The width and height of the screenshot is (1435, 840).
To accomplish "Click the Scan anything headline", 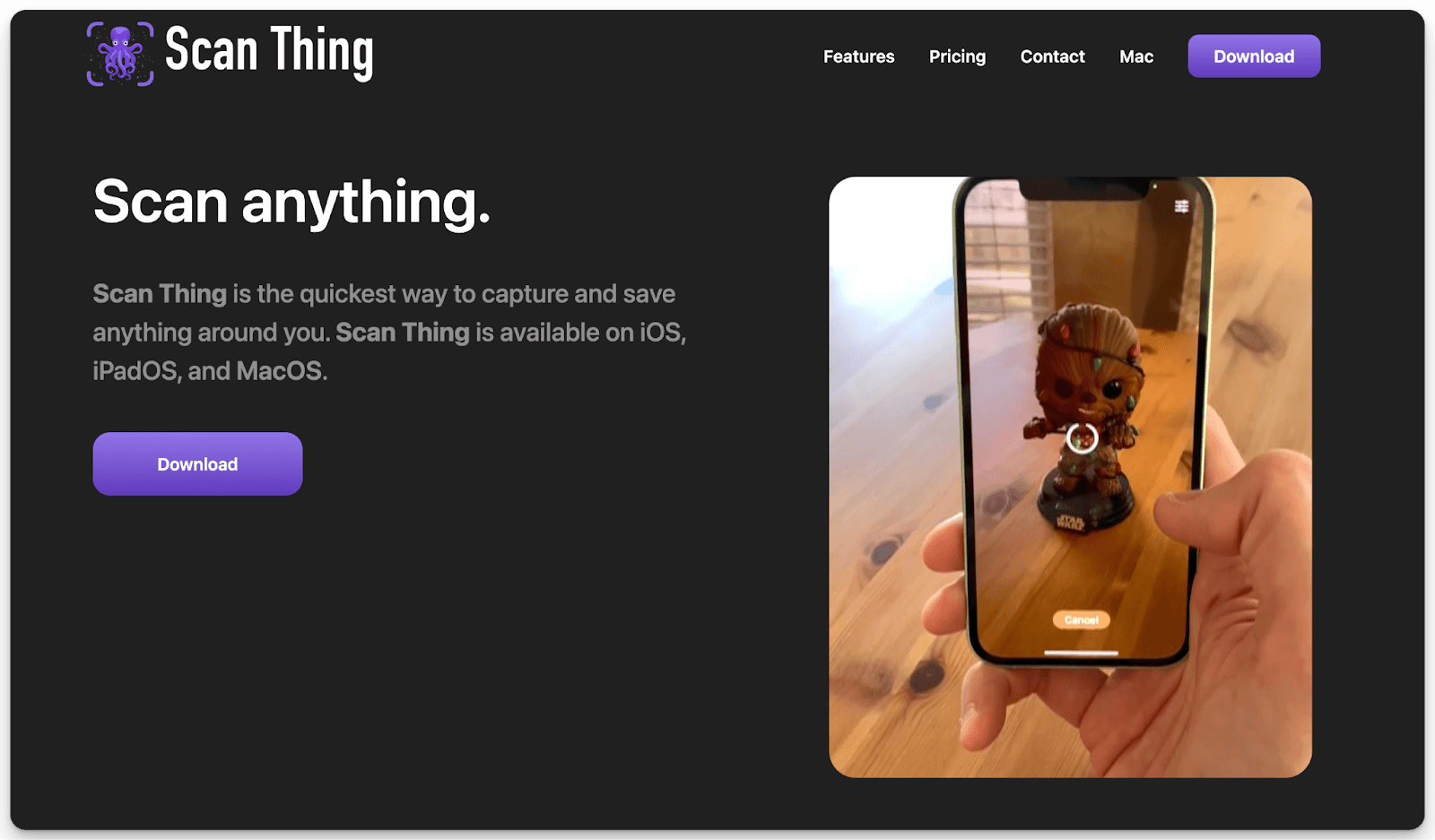I will 291,203.
